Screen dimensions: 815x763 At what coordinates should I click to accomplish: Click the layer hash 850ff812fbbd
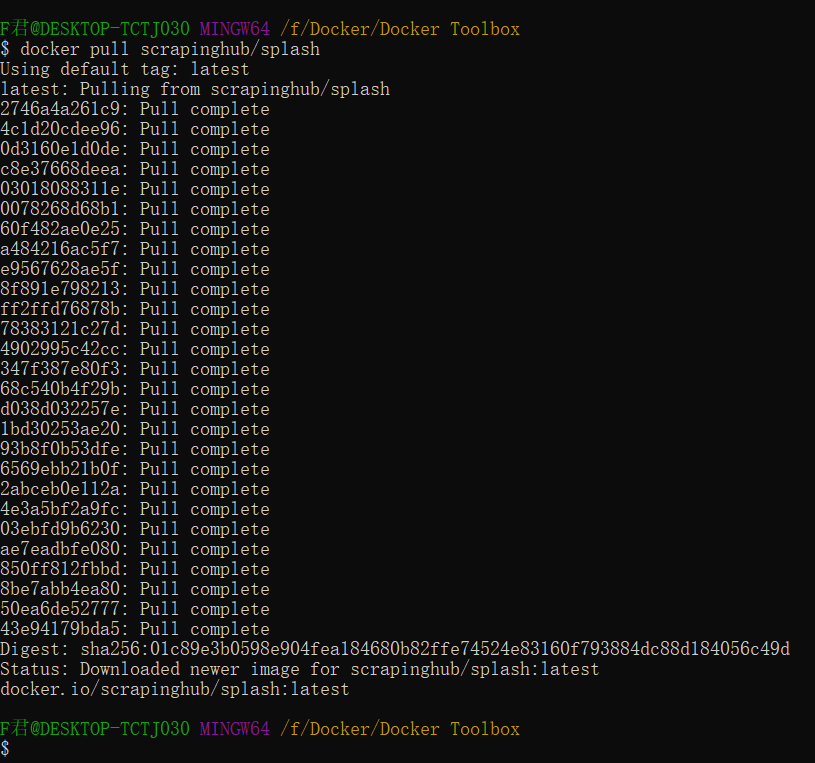pos(55,568)
